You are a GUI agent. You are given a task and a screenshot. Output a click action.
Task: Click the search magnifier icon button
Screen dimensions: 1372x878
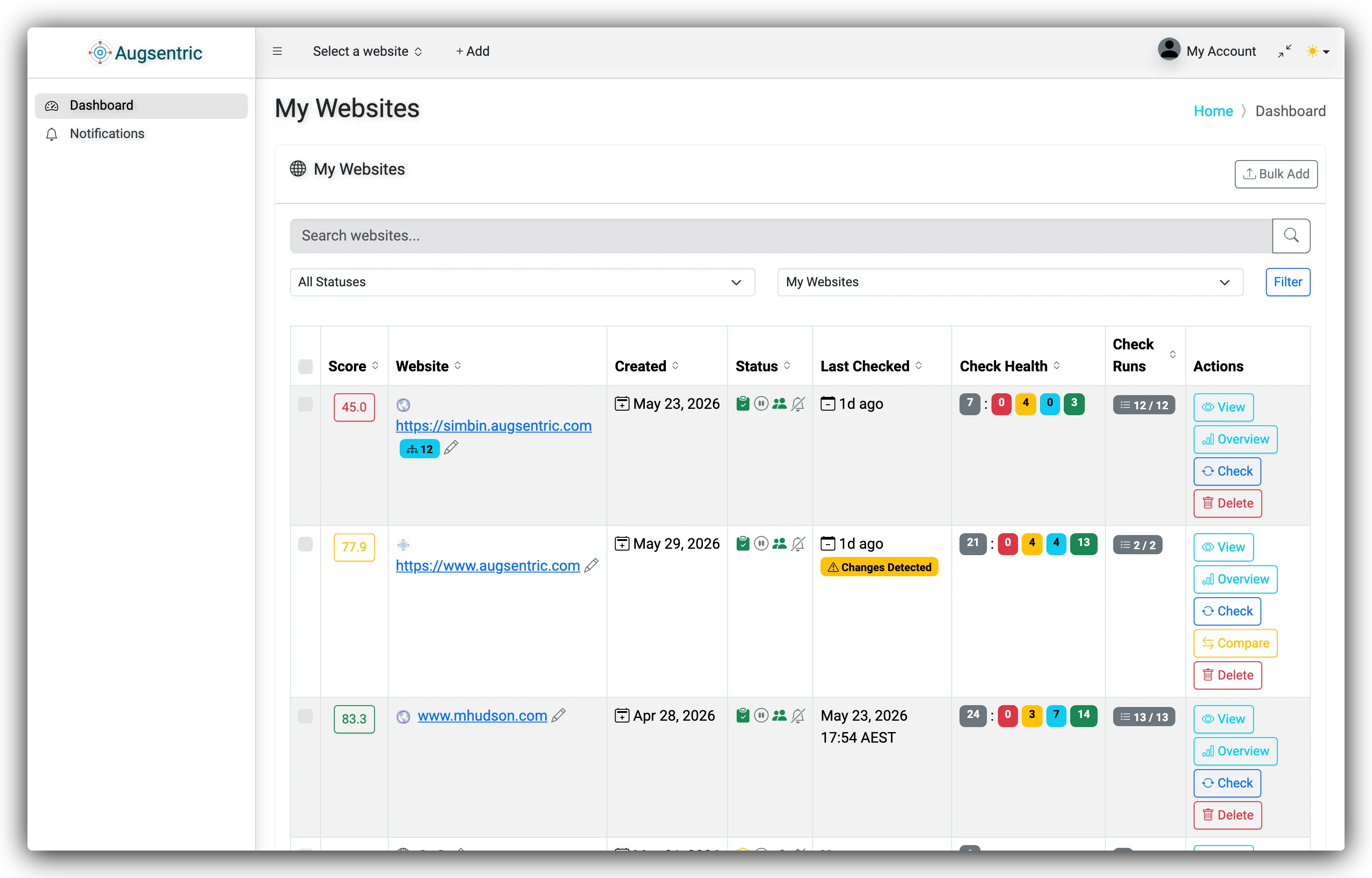(x=1291, y=236)
